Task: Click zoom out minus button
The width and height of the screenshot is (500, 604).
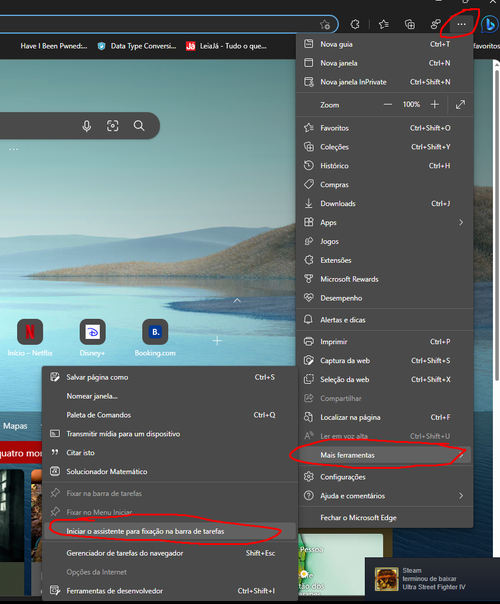Action: 388,104
